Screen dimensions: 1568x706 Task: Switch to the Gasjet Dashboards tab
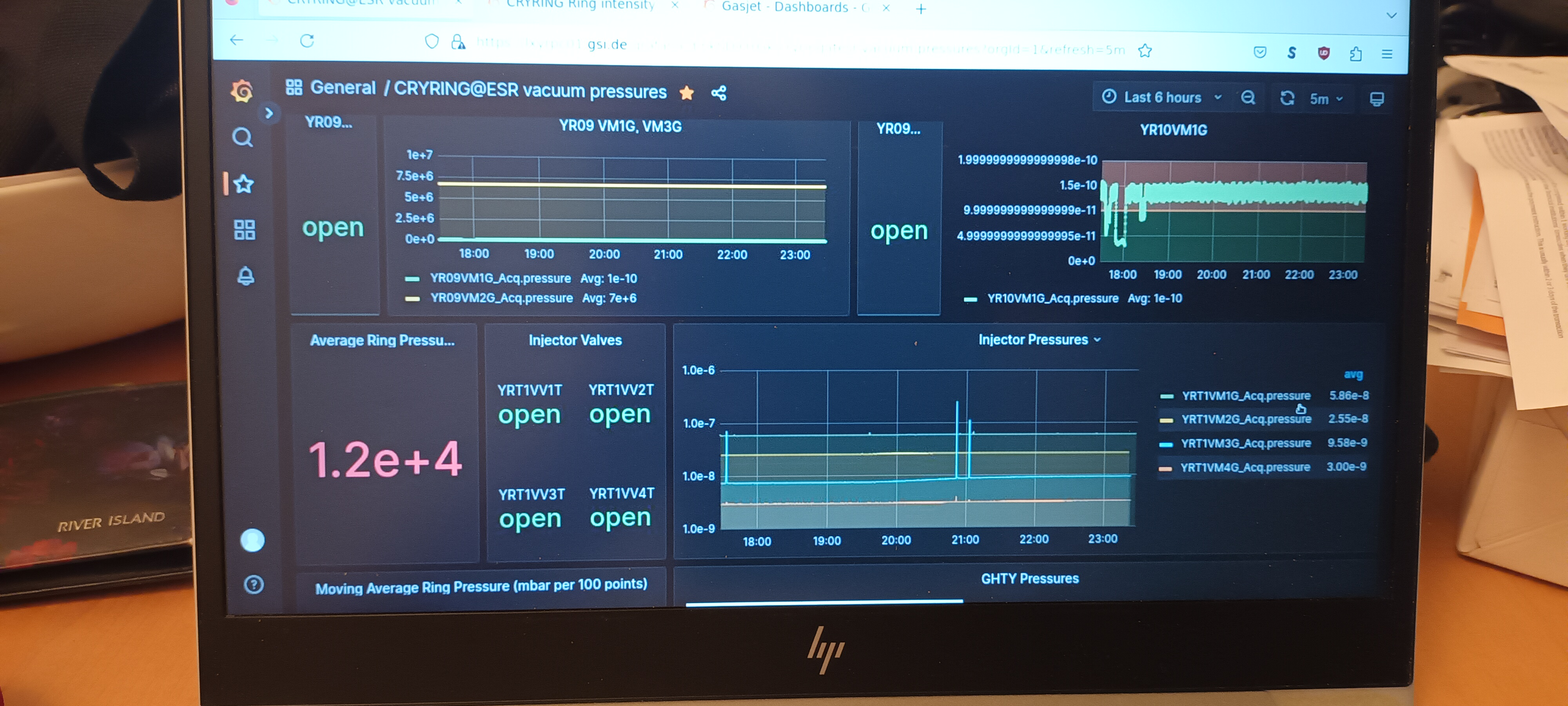(x=794, y=7)
